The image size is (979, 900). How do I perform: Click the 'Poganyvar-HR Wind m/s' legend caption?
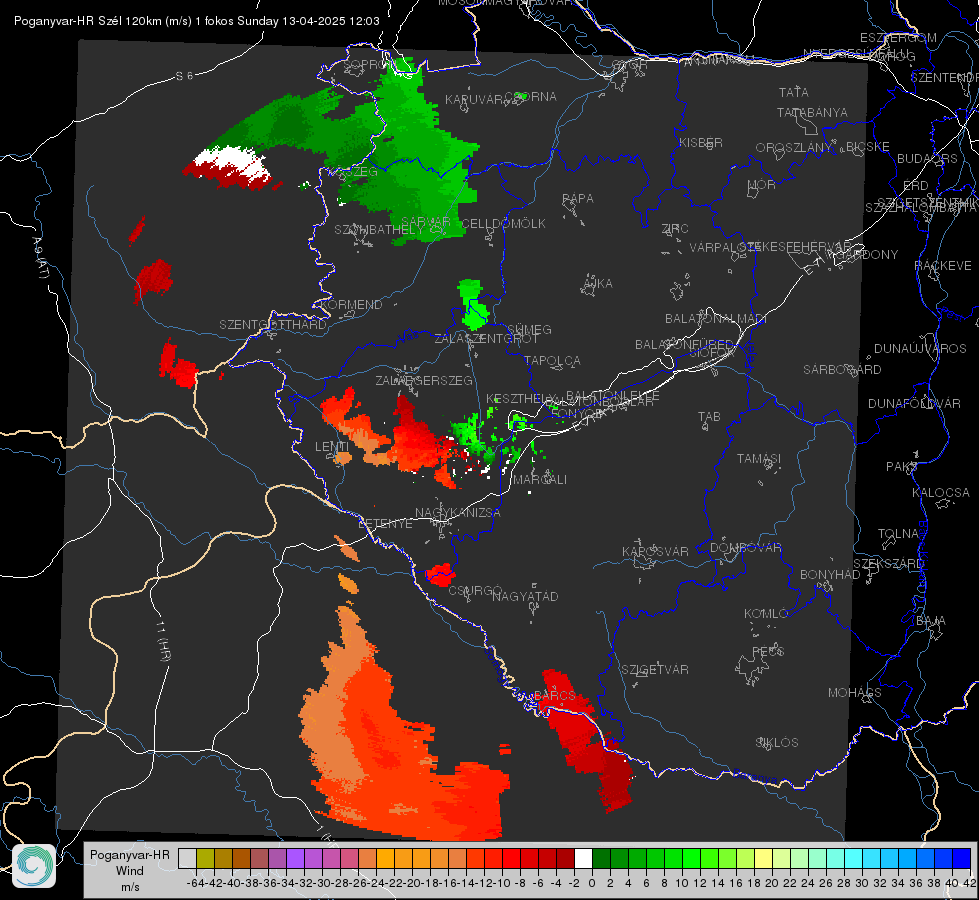(129, 871)
